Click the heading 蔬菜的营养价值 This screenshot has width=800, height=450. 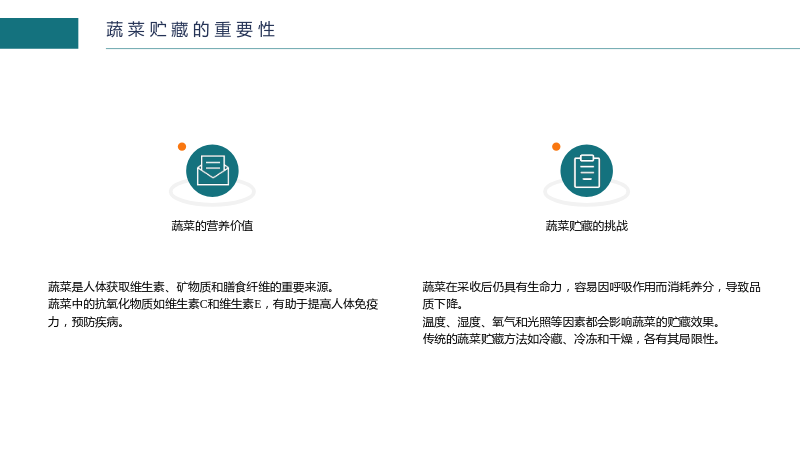(212, 226)
